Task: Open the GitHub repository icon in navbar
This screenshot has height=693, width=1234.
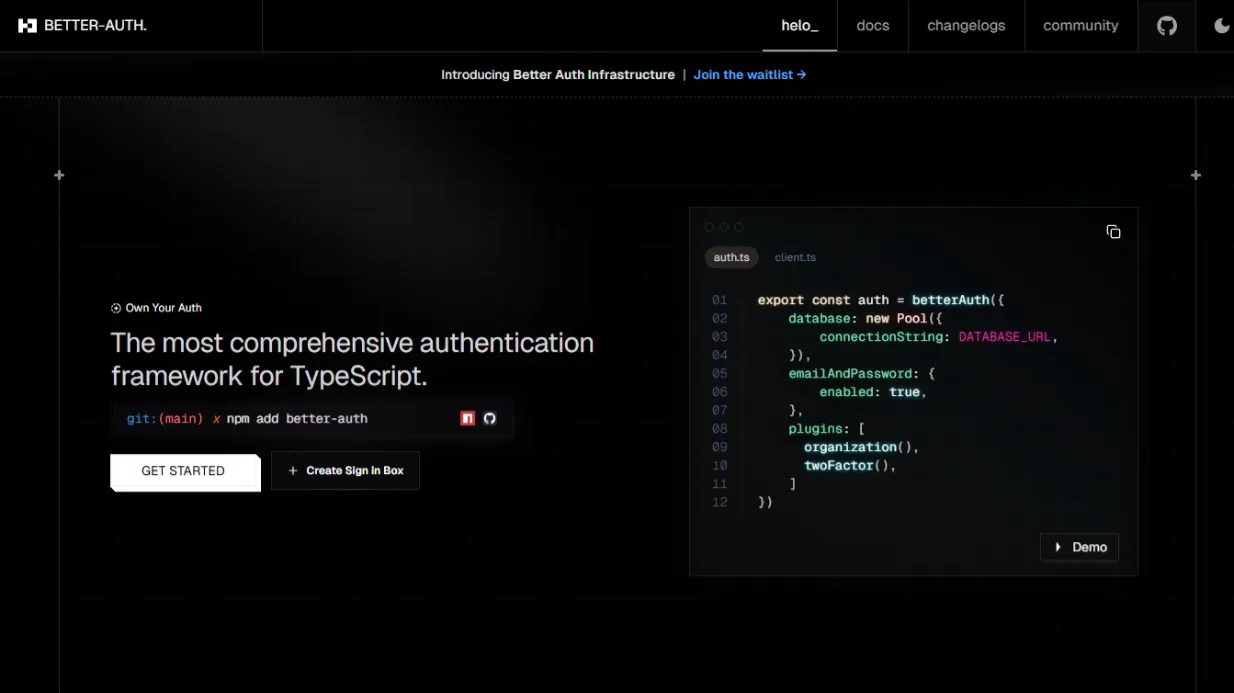Action: tap(1167, 26)
